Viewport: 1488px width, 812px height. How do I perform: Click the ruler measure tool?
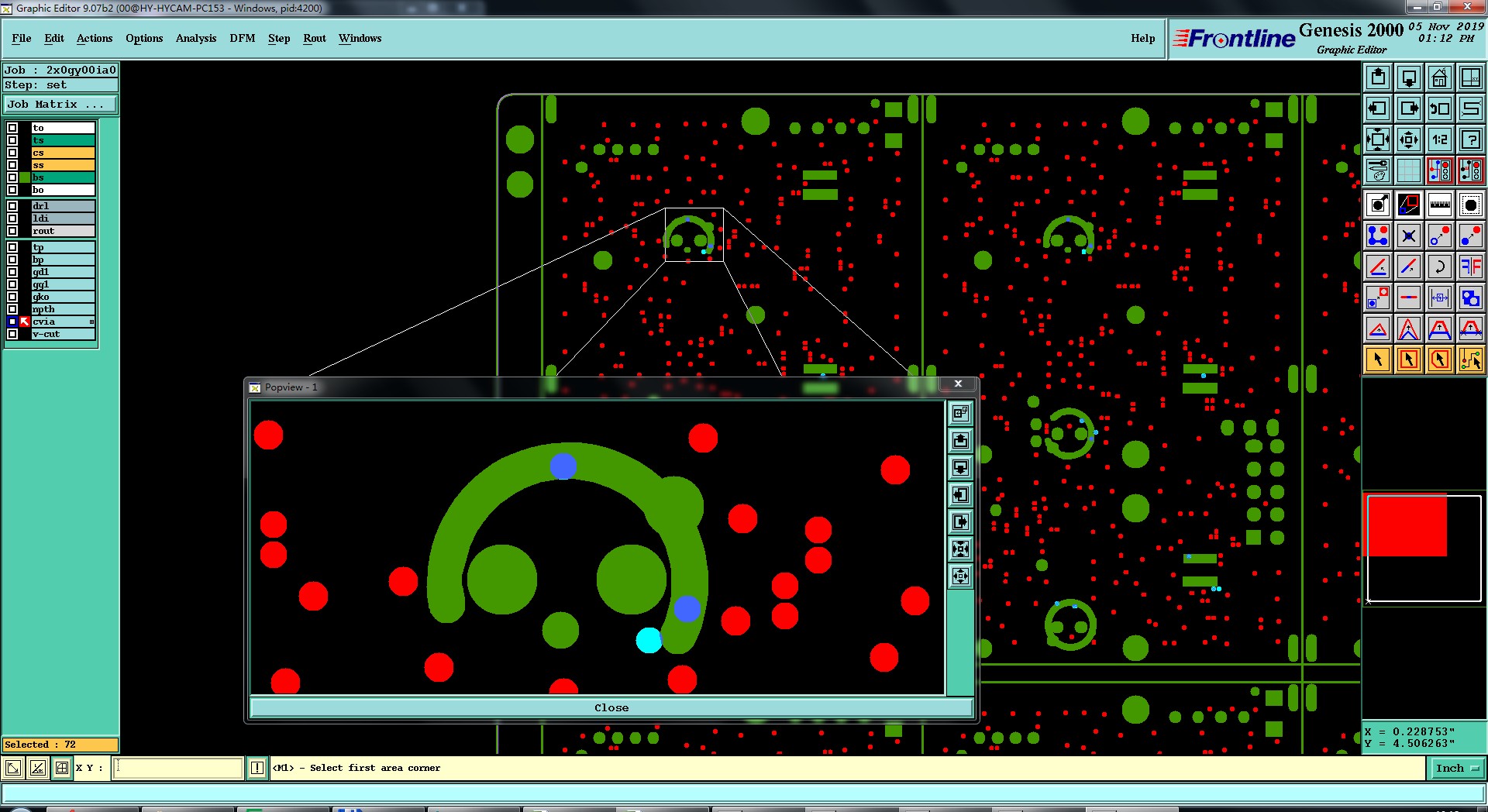pos(1440,205)
